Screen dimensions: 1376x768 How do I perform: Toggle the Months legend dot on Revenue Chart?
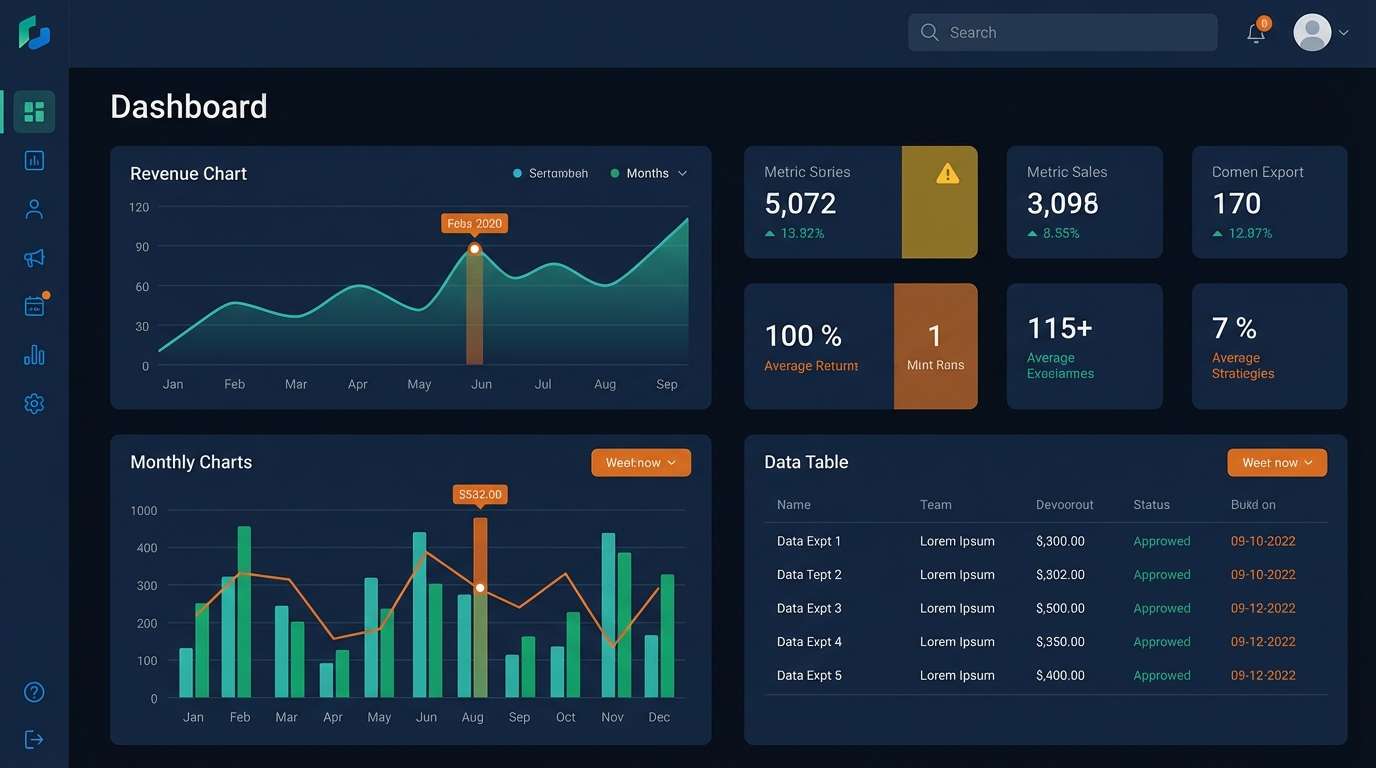[x=618, y=173]
